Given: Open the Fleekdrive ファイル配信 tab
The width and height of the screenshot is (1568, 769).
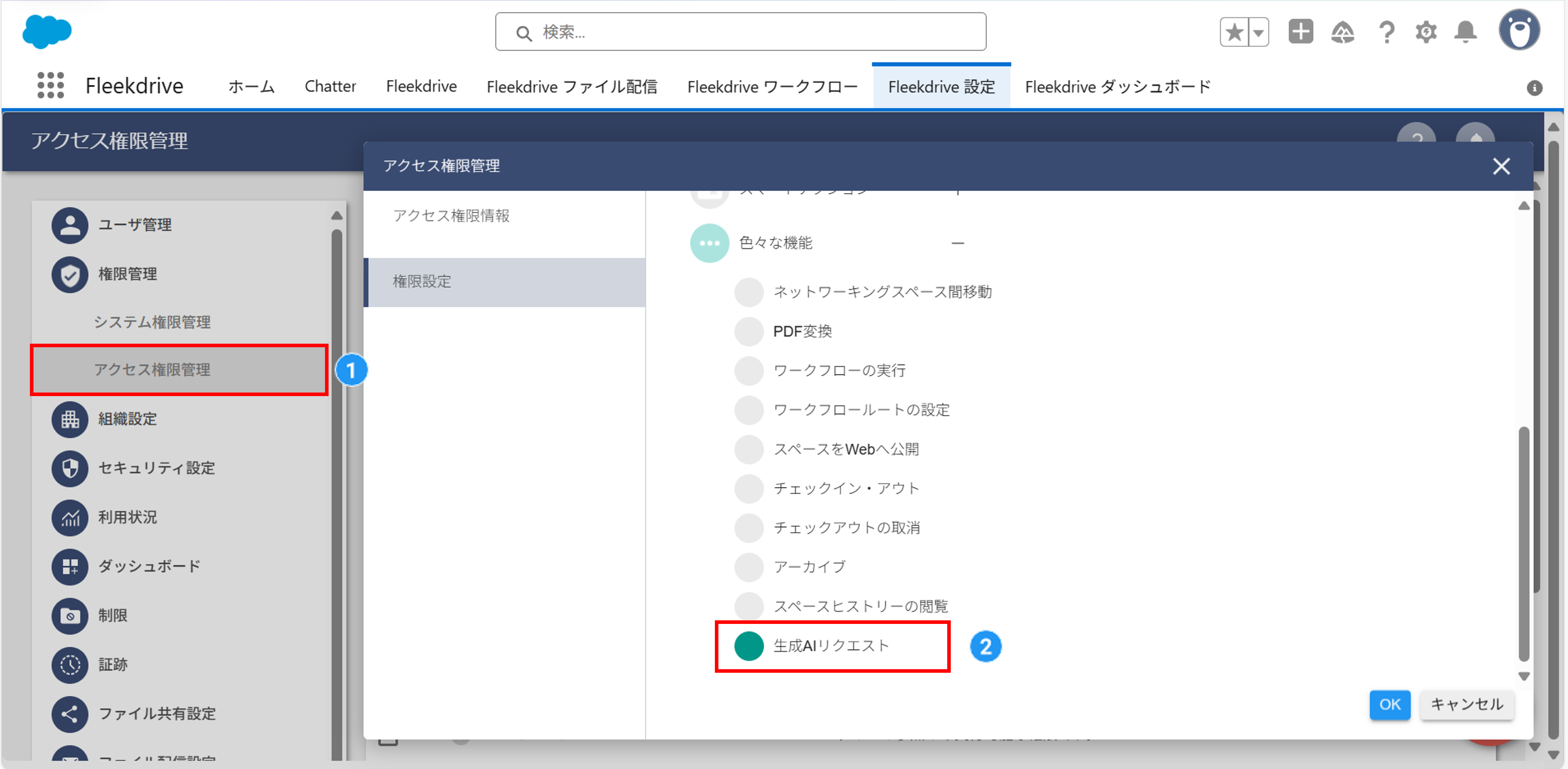Looking at the screenshot, I should [572, 87].
